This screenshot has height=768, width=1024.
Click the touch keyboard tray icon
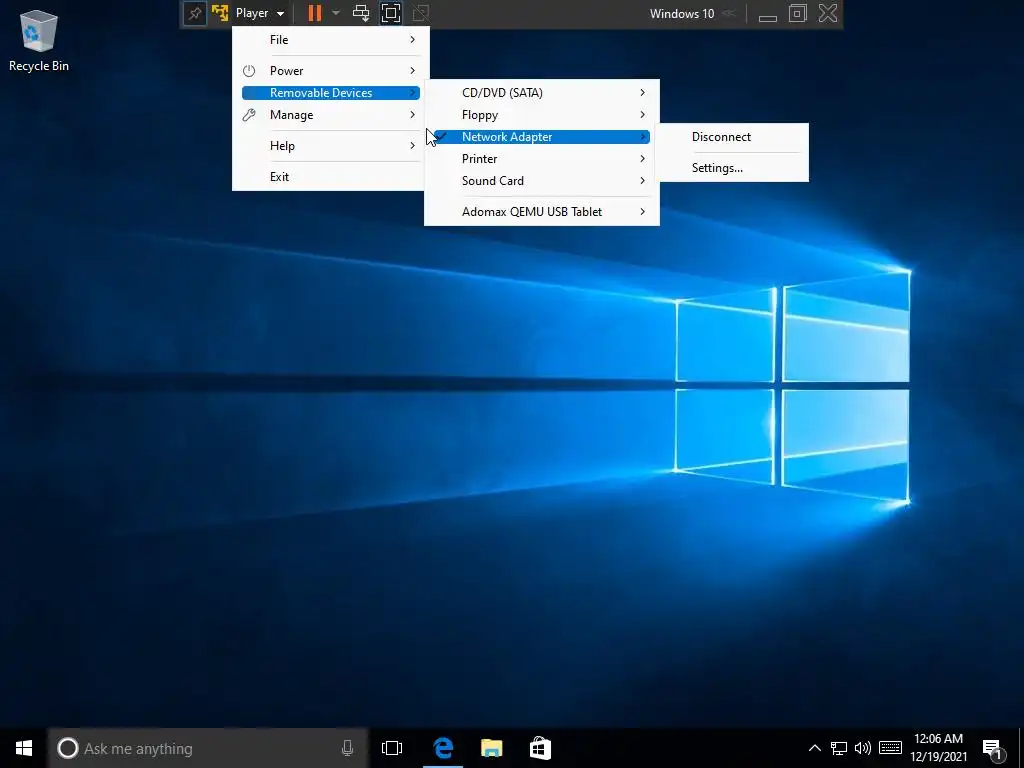click(x=891, y=748)
